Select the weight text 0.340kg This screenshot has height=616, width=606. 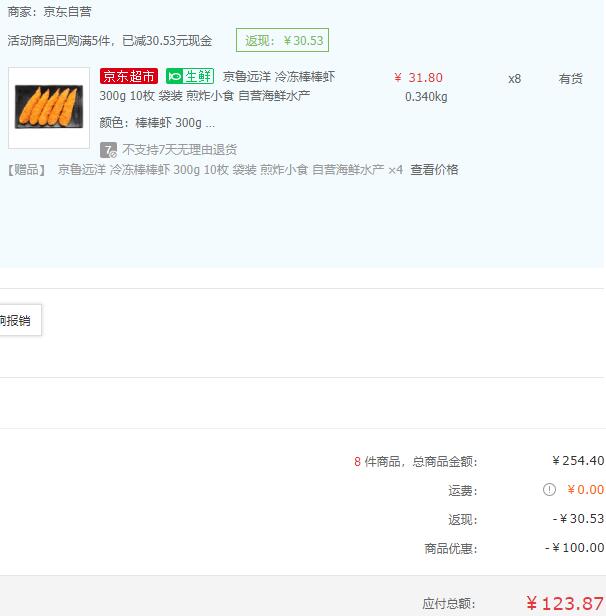(x=426, y=97)
